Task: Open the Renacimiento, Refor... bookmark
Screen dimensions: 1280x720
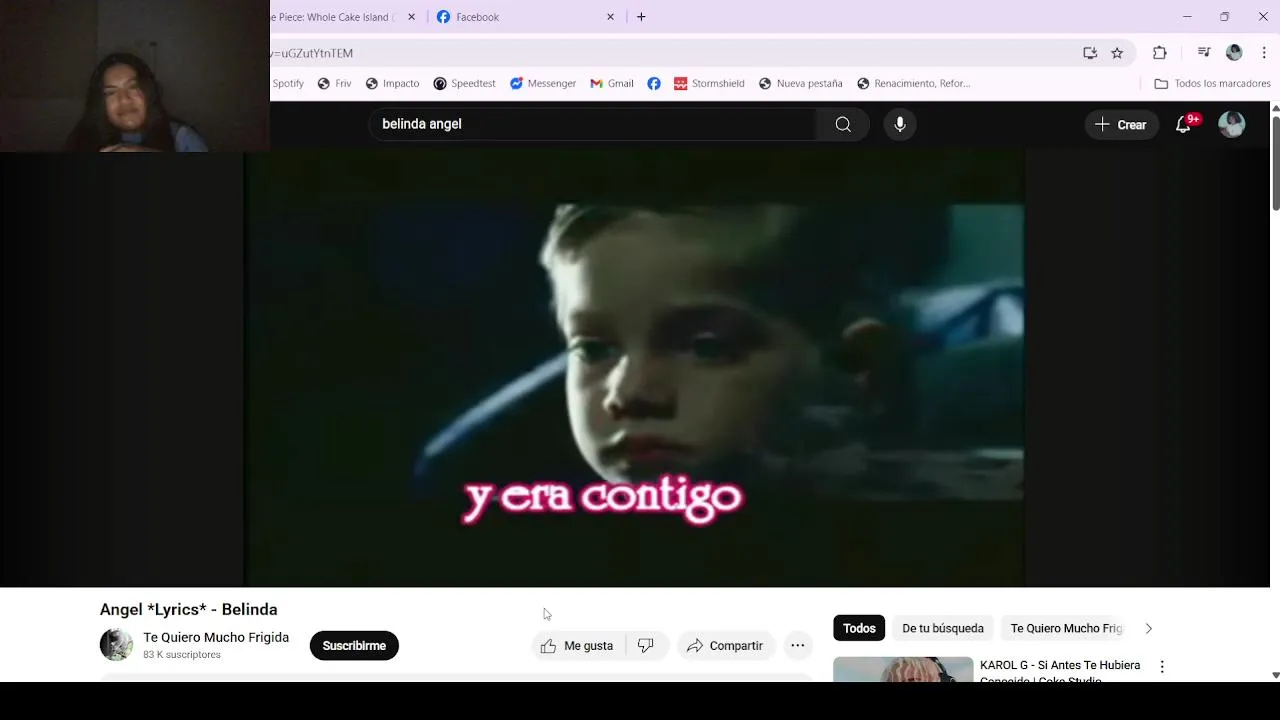Action: 913,83
